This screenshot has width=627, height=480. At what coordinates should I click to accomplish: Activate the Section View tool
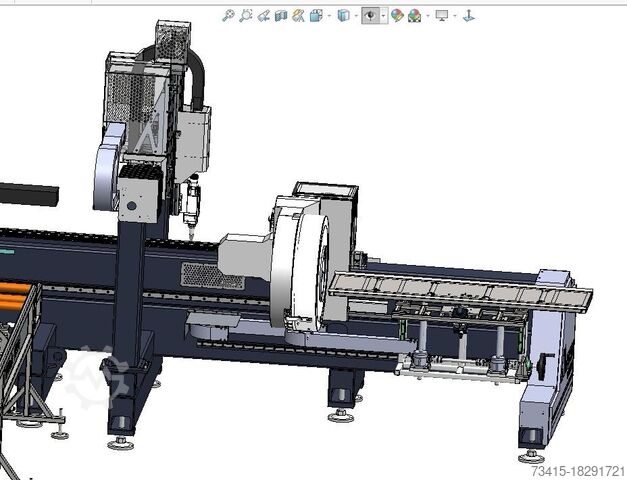click(281, 15)
